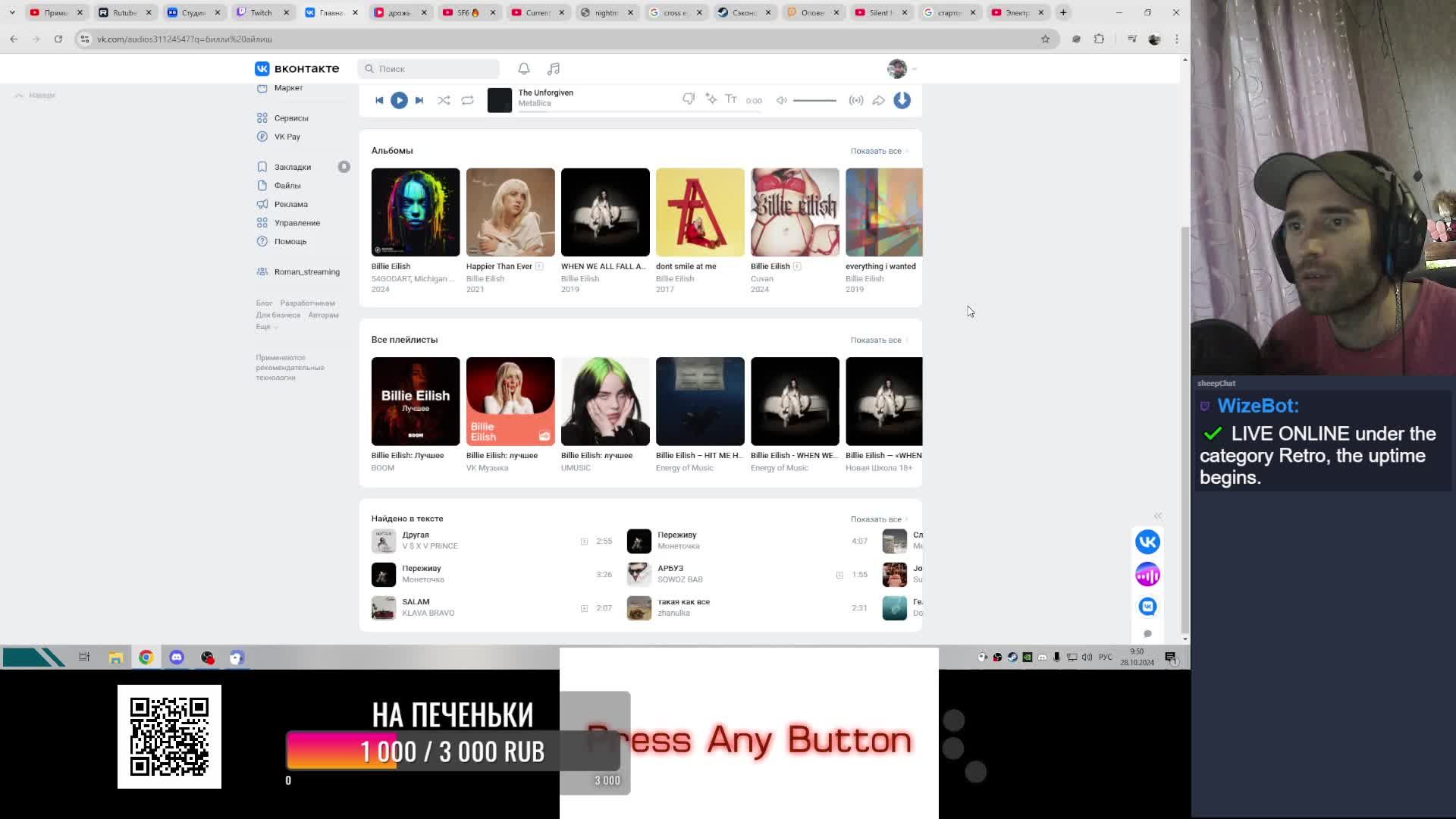Screen dimensions: 1456x819
Task: Open notifications bell icon
Action: (524, 69)
